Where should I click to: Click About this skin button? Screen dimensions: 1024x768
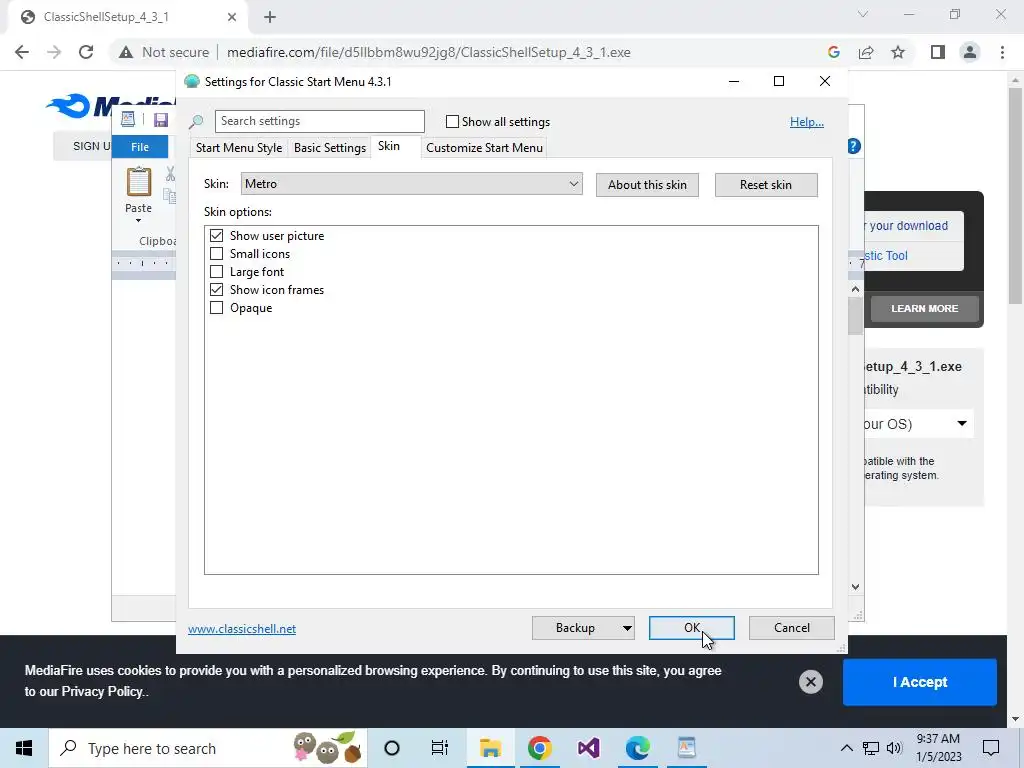[x=647, y=185]
